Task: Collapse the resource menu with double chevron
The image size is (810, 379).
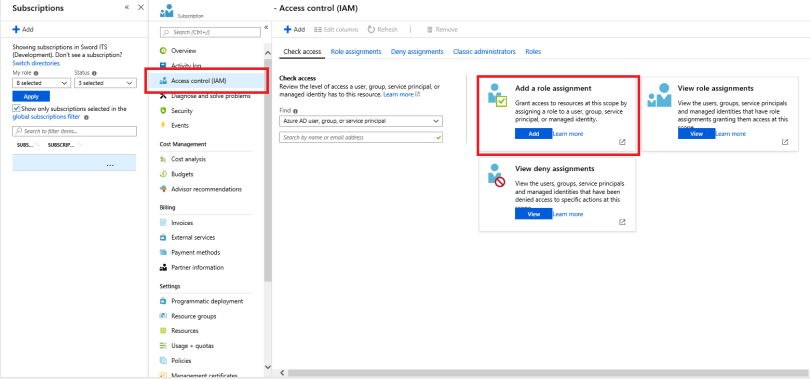Action: tap(266, 27)
